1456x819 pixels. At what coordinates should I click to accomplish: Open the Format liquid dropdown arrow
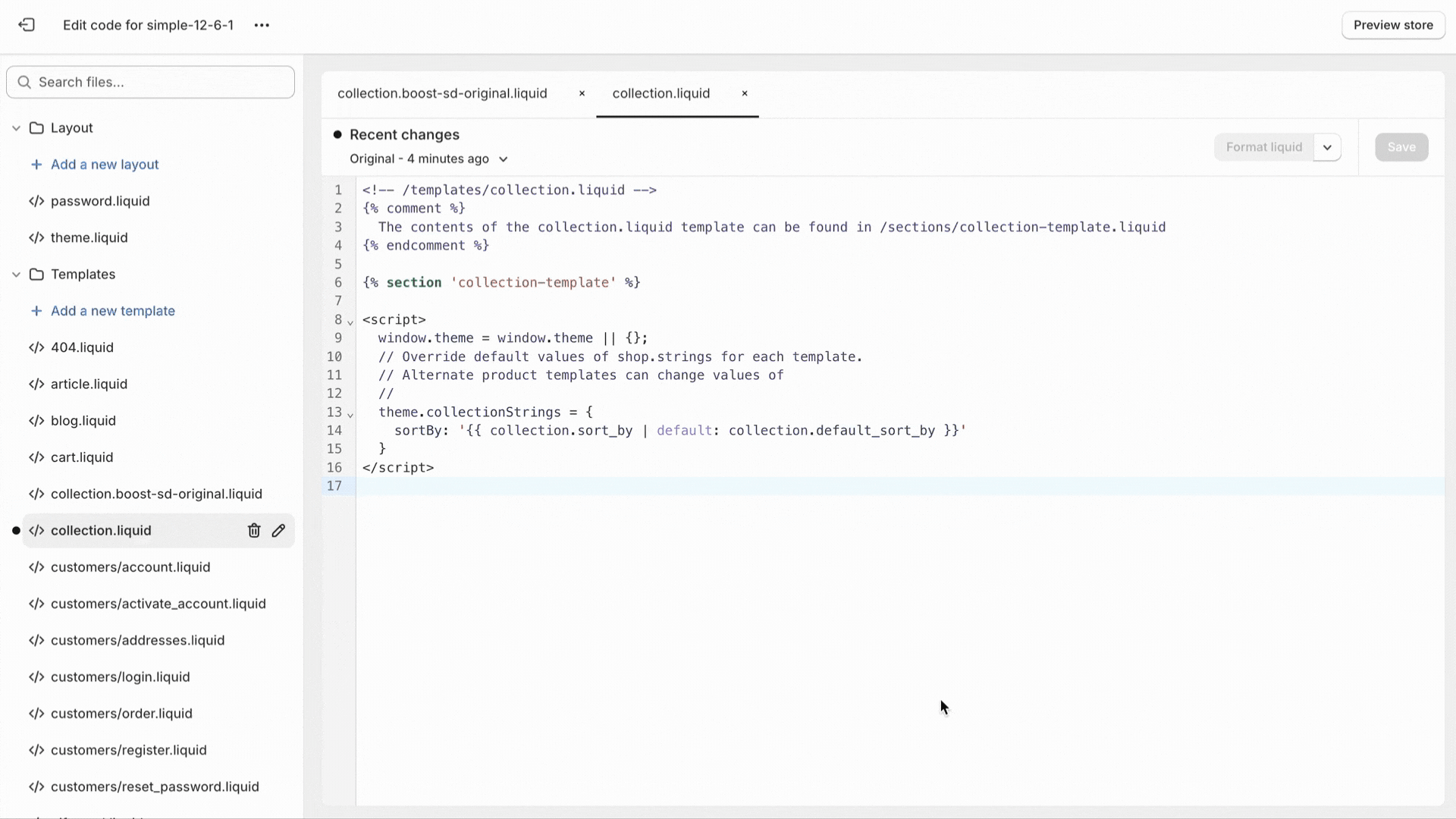(x=1327, y=147)
